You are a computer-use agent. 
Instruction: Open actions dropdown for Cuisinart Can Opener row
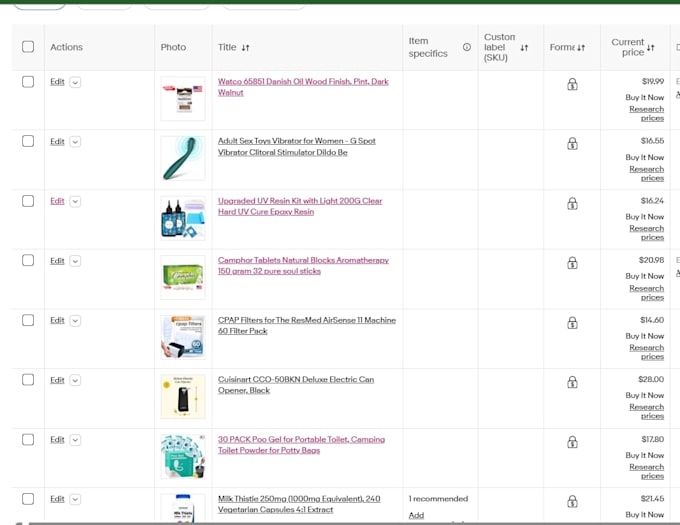point(75,380)
